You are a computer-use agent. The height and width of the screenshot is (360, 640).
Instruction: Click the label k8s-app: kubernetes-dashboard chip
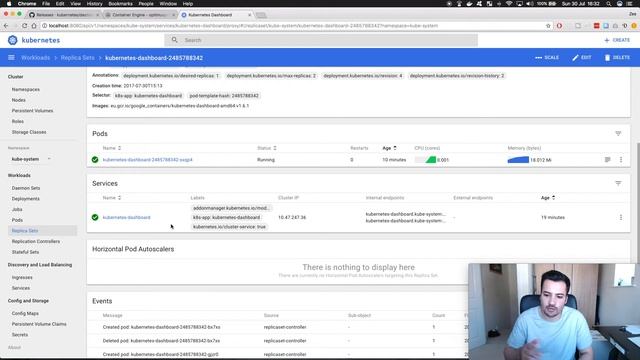[227, 217]
